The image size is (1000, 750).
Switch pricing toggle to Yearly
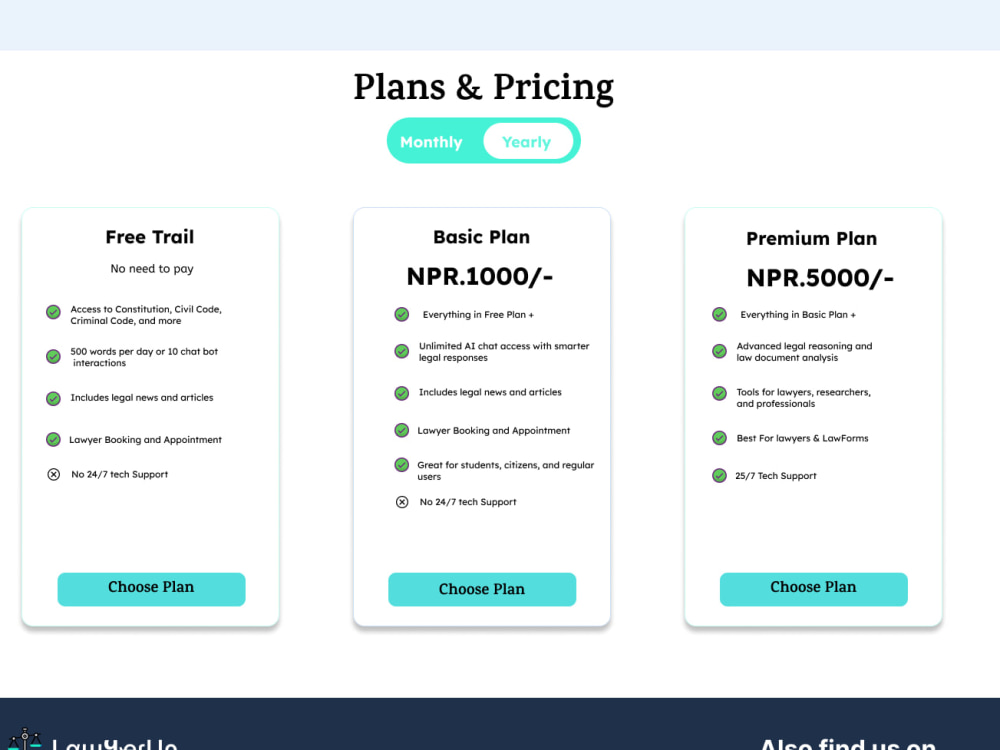[x=527, y=142]
